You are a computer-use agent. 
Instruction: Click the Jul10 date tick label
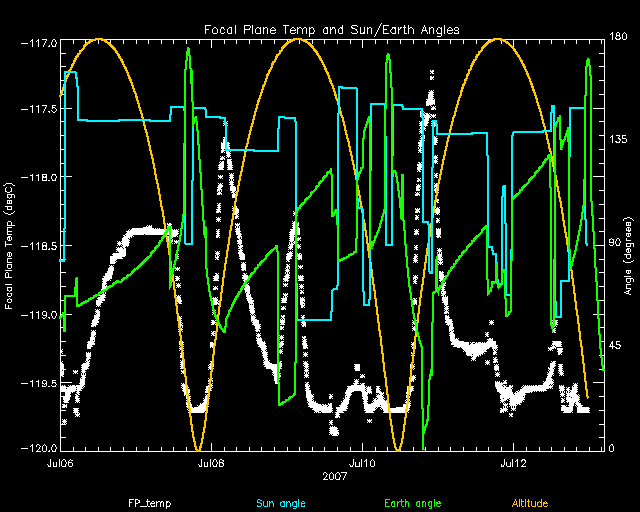pyautogui.click(x=362, y=463)
